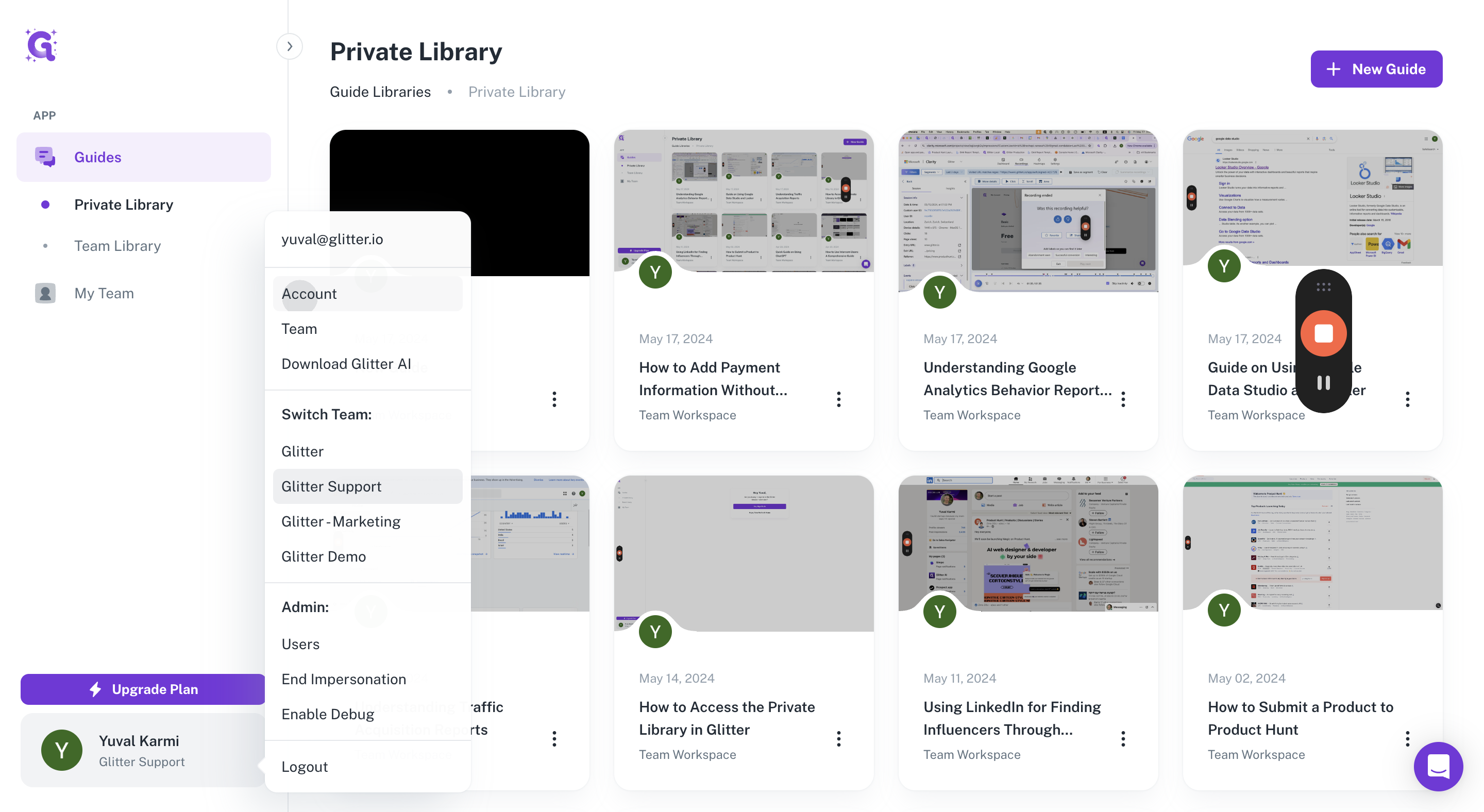Open the Product Hunt guide thumbnail
This screenshot has height=812, width=1484.
point(1313,543)
